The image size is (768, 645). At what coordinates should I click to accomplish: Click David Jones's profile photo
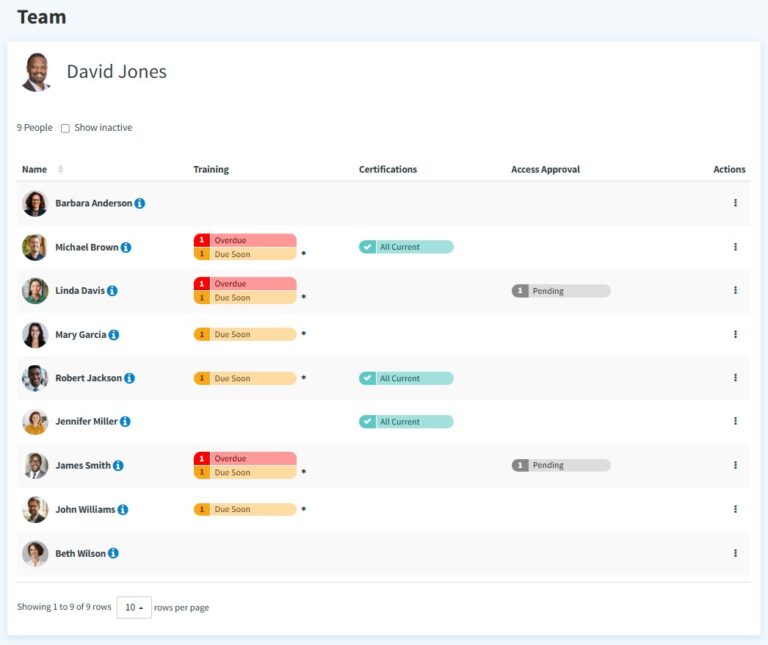[x=36, y=72]
